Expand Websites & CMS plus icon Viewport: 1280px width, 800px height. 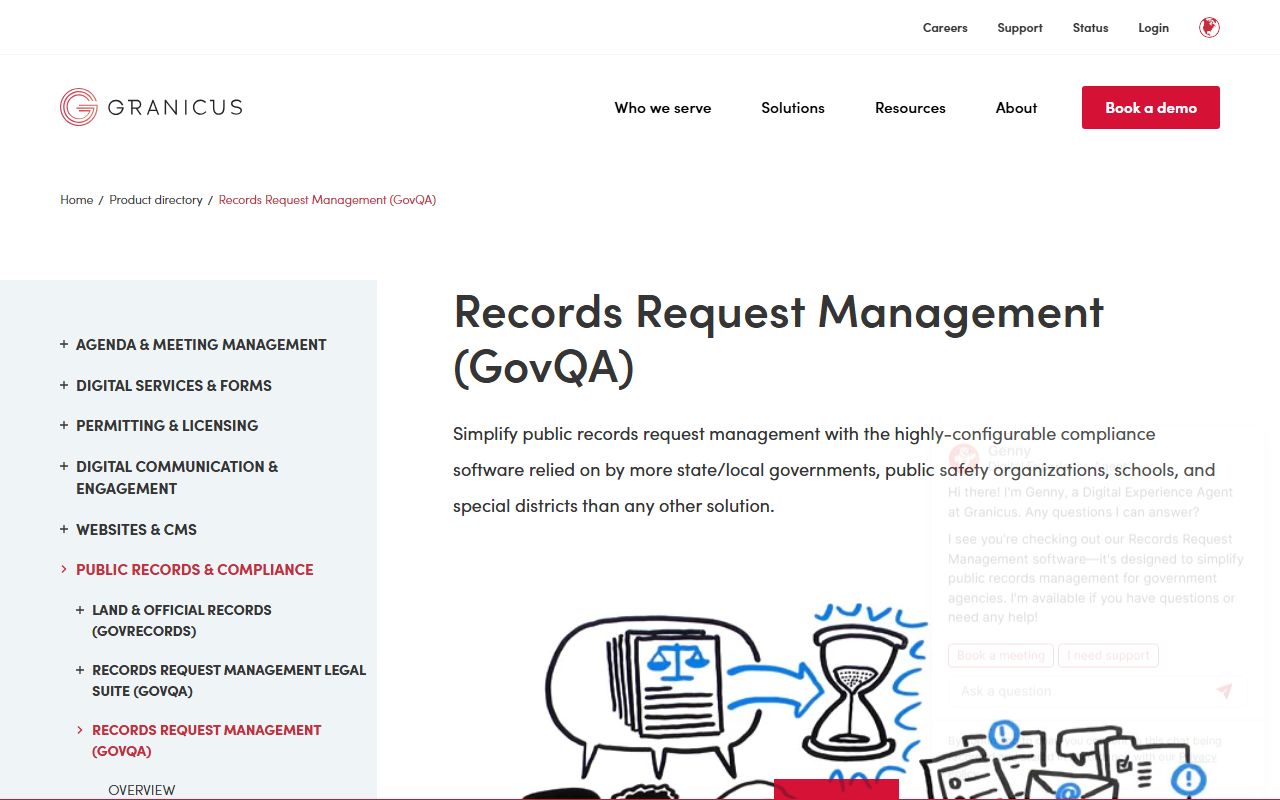point(64,529)
